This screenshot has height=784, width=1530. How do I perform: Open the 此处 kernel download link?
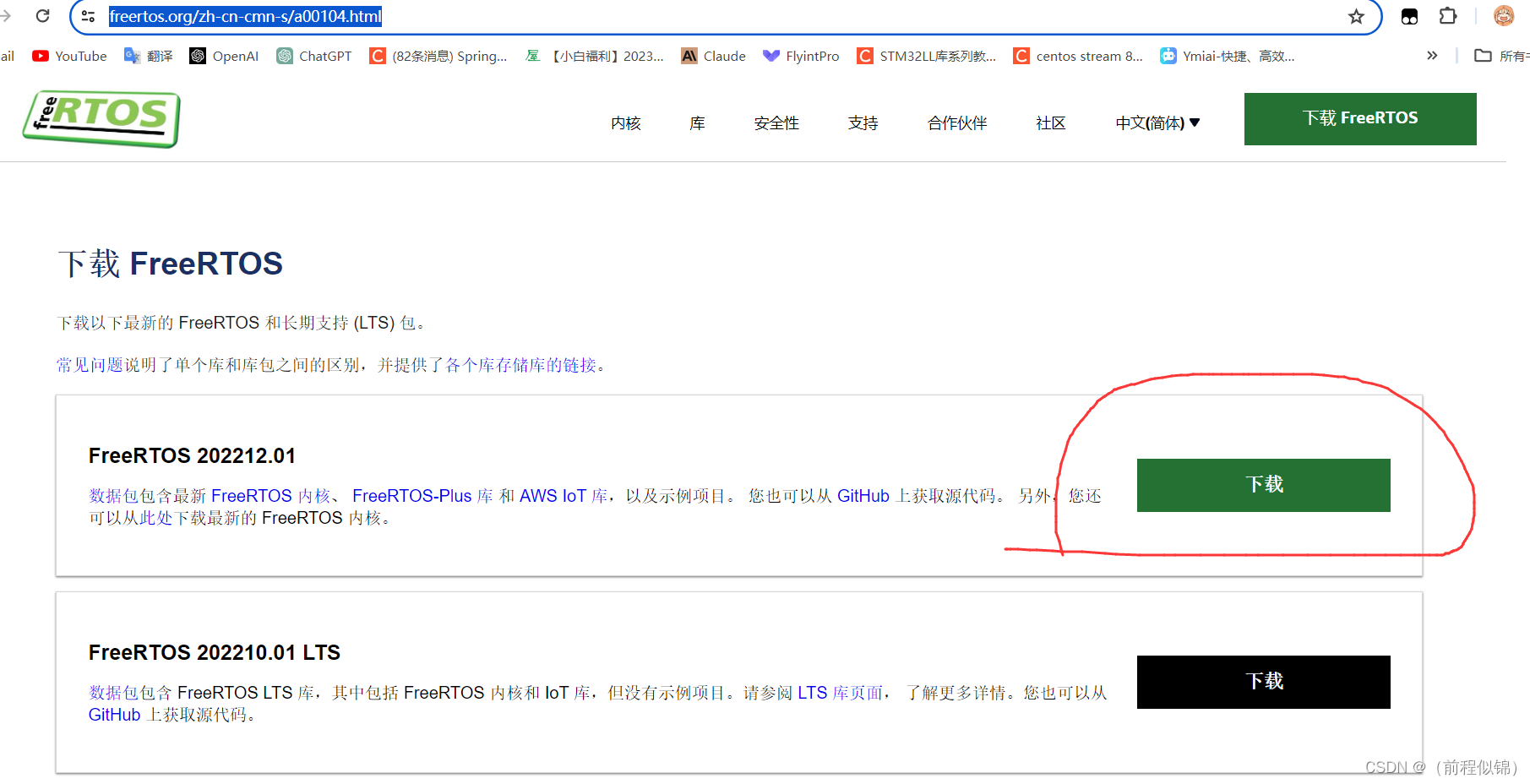pyautogui.click(x=156, y=518)
